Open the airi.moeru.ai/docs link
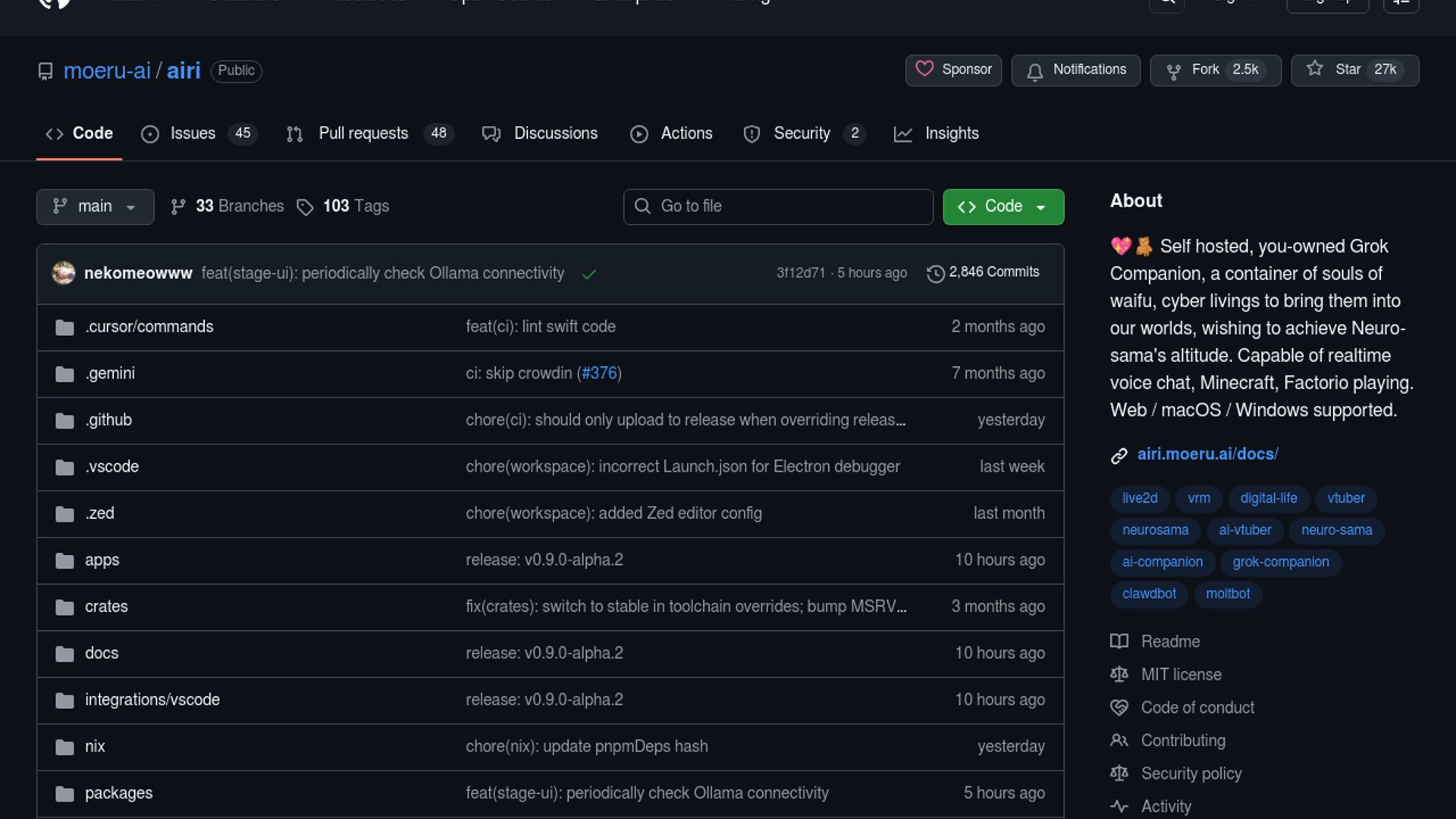Screen dimensions: 1456x819 (1207, 454)
